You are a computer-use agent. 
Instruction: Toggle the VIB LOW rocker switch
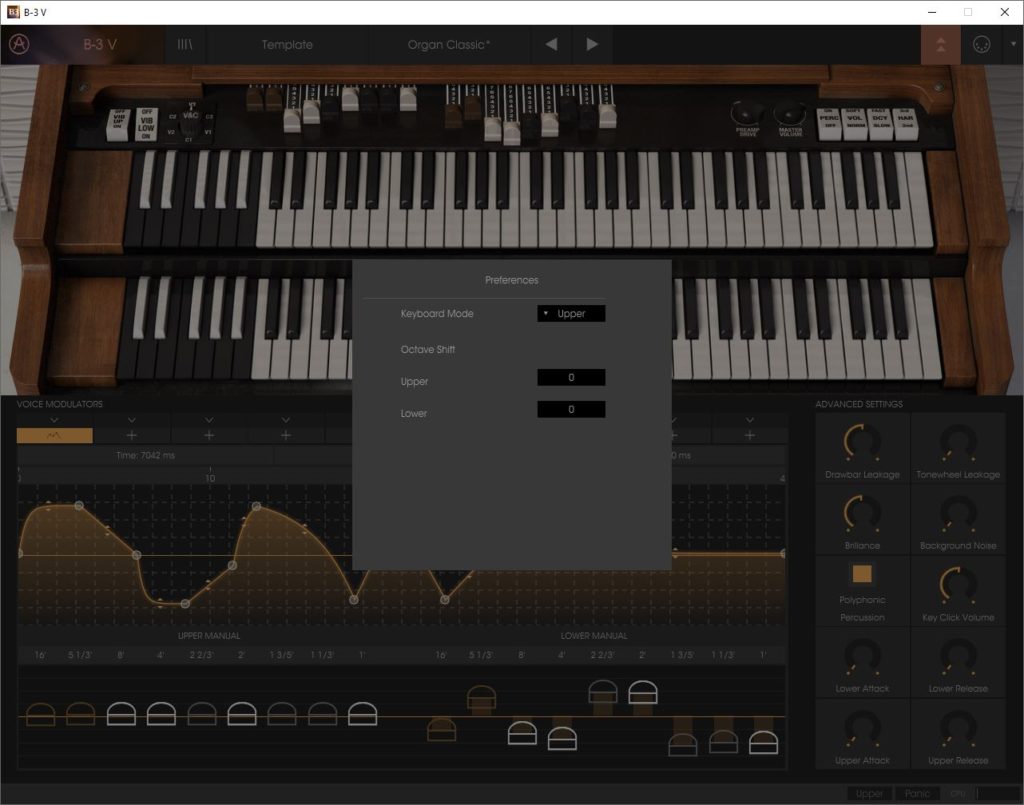146,123
